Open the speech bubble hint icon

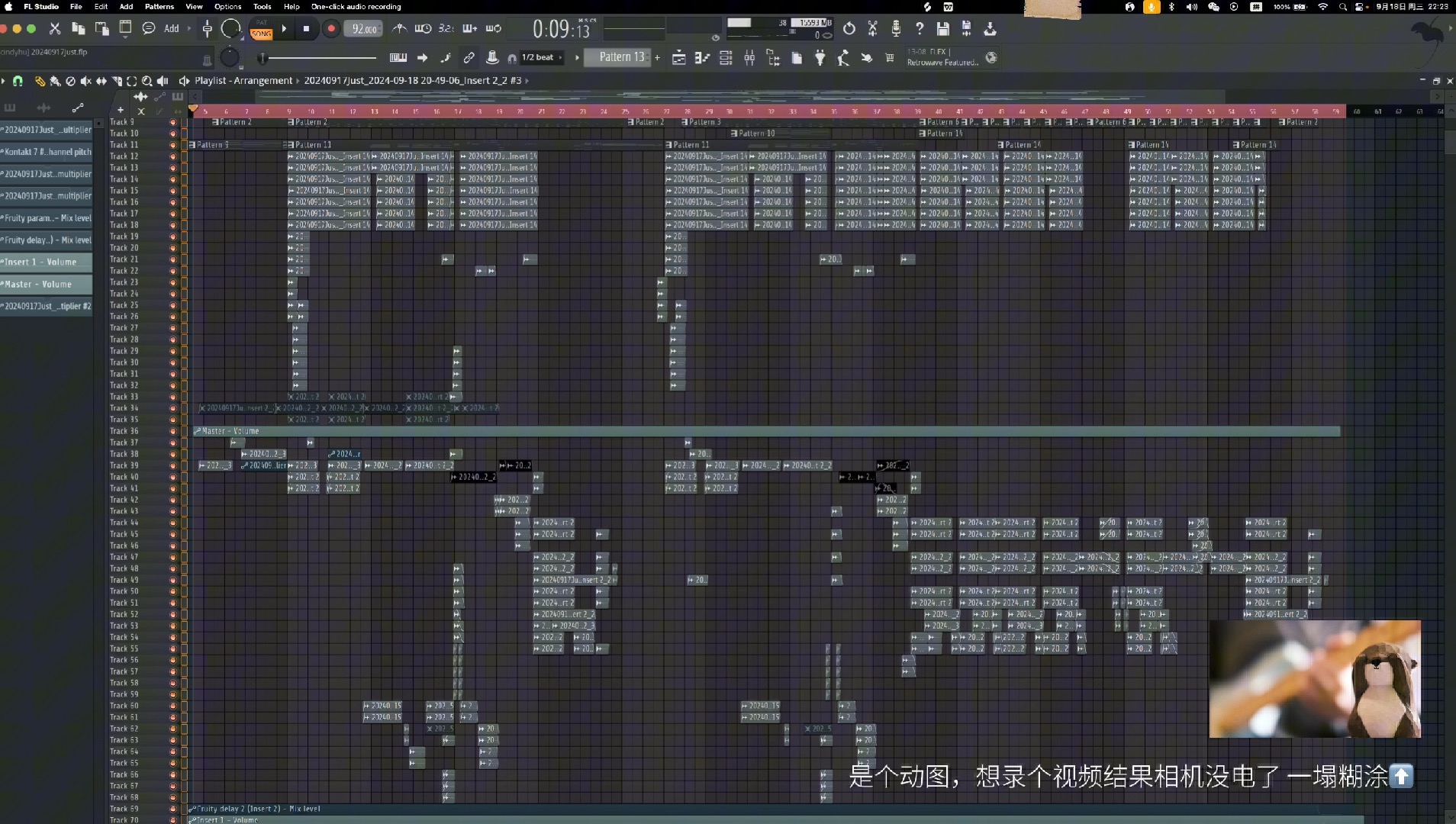(x=149, y=29)
